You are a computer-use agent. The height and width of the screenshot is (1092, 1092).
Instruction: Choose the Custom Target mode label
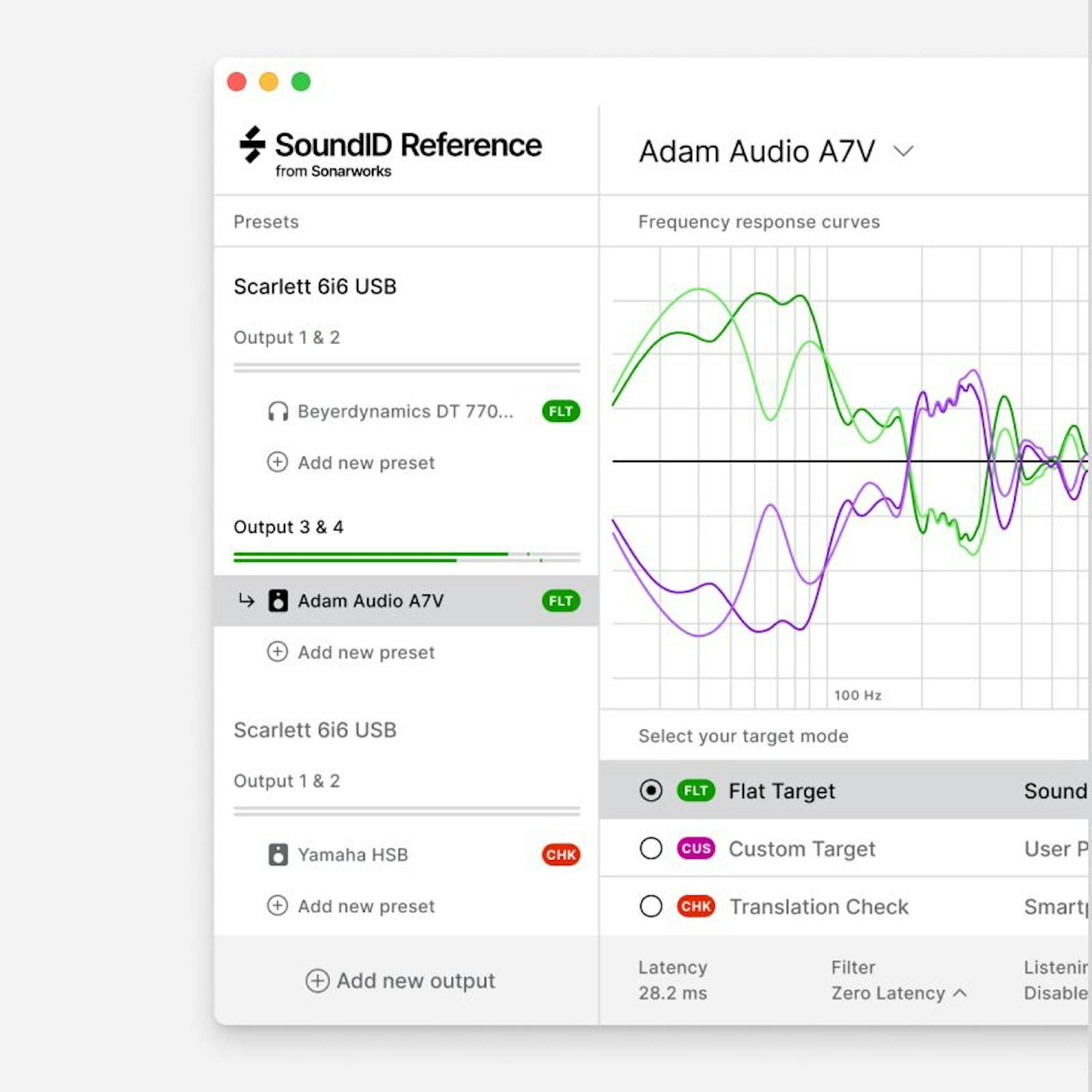pos(802,849)
